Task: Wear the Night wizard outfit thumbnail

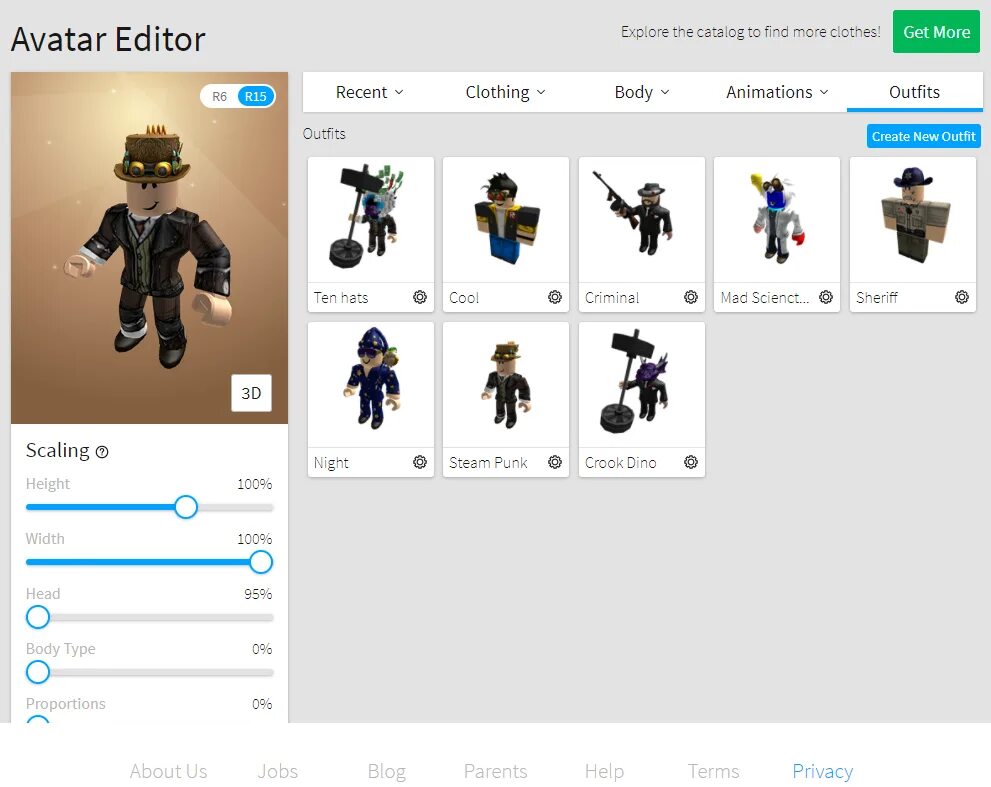Action: [370, 384]
